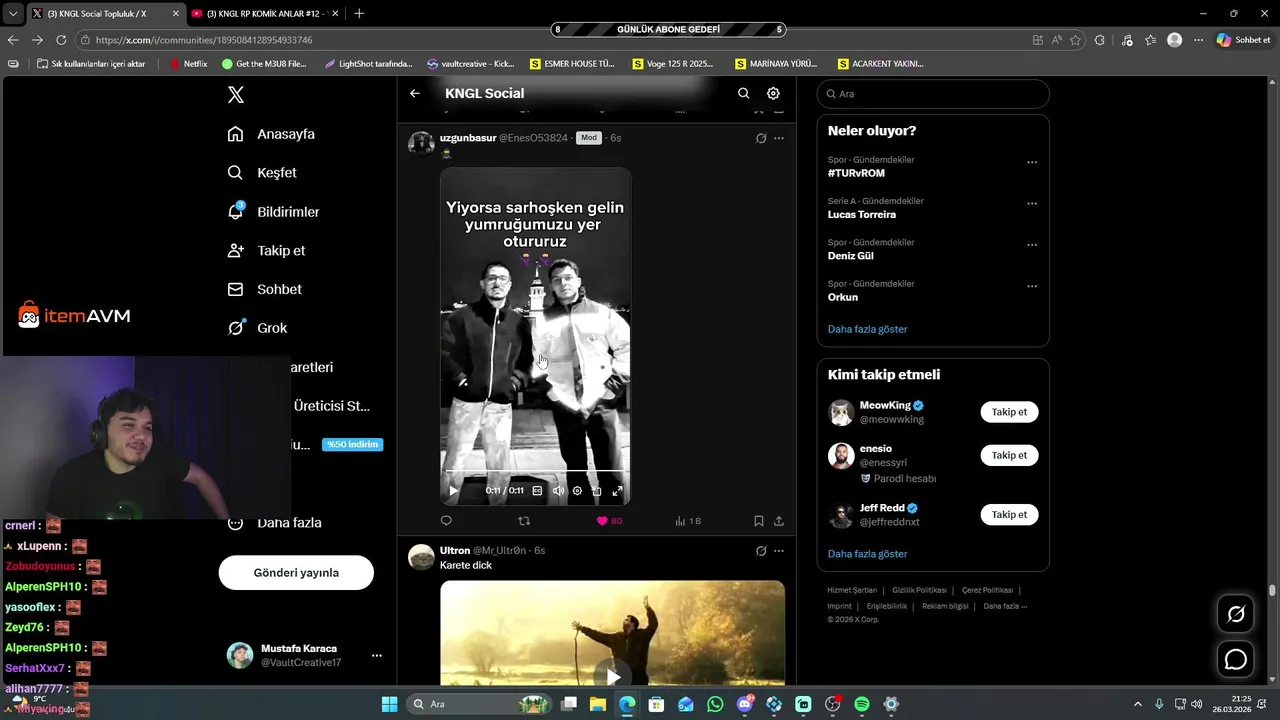The image size is (1280, 720).
Task: Play the uzgunbasur video
Action: coord(453,491)
